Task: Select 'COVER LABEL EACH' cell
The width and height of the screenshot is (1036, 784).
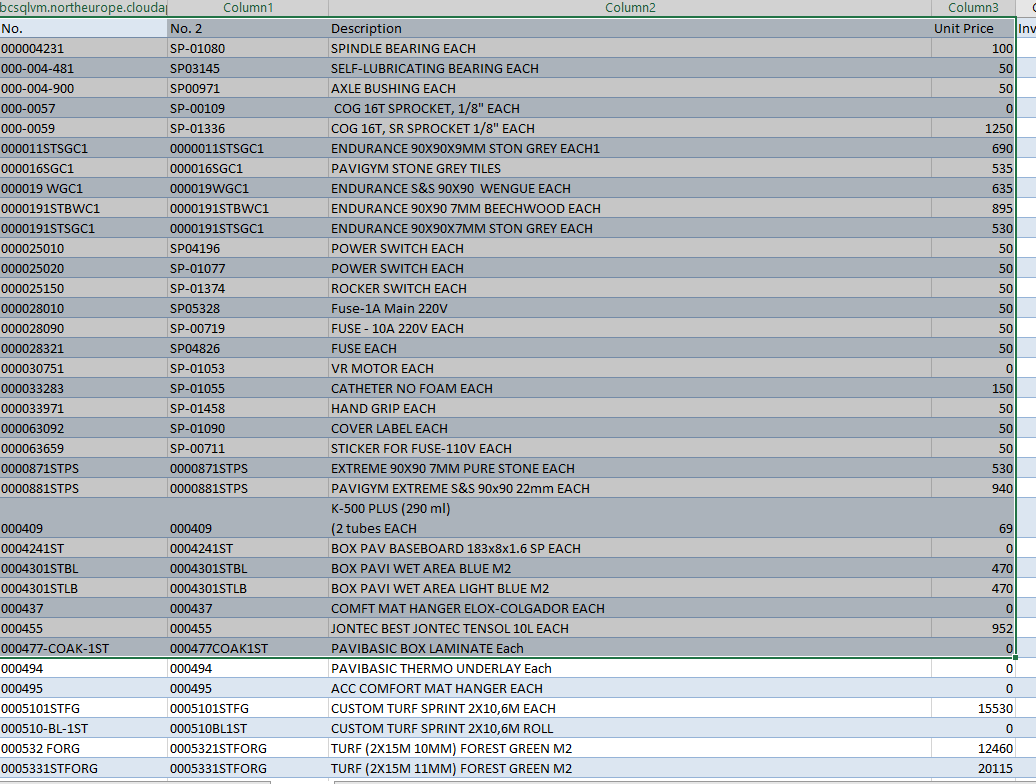Action: (630, 428)
